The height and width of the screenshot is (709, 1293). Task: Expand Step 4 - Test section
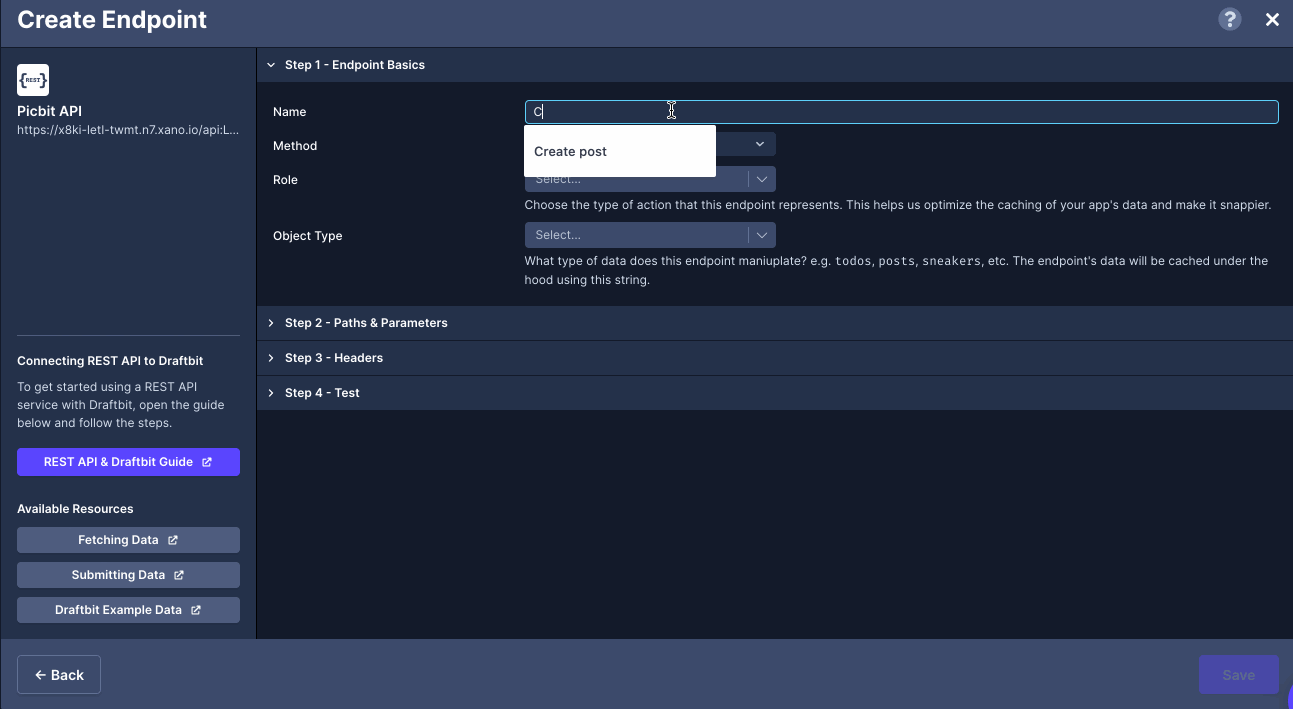[x=321, y=393]
